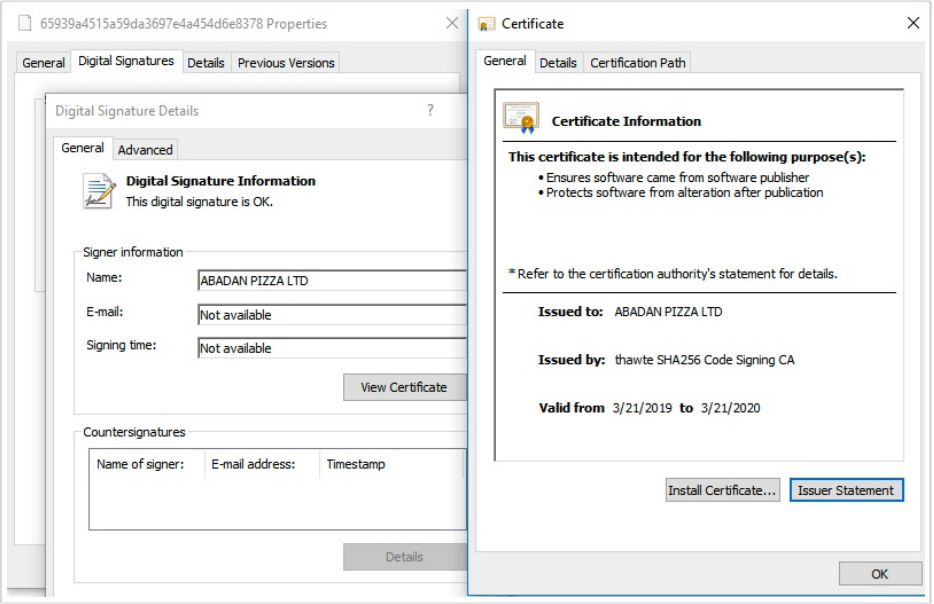
Task: Click the Certificate Information heading
Action: (x=626, y=122)
